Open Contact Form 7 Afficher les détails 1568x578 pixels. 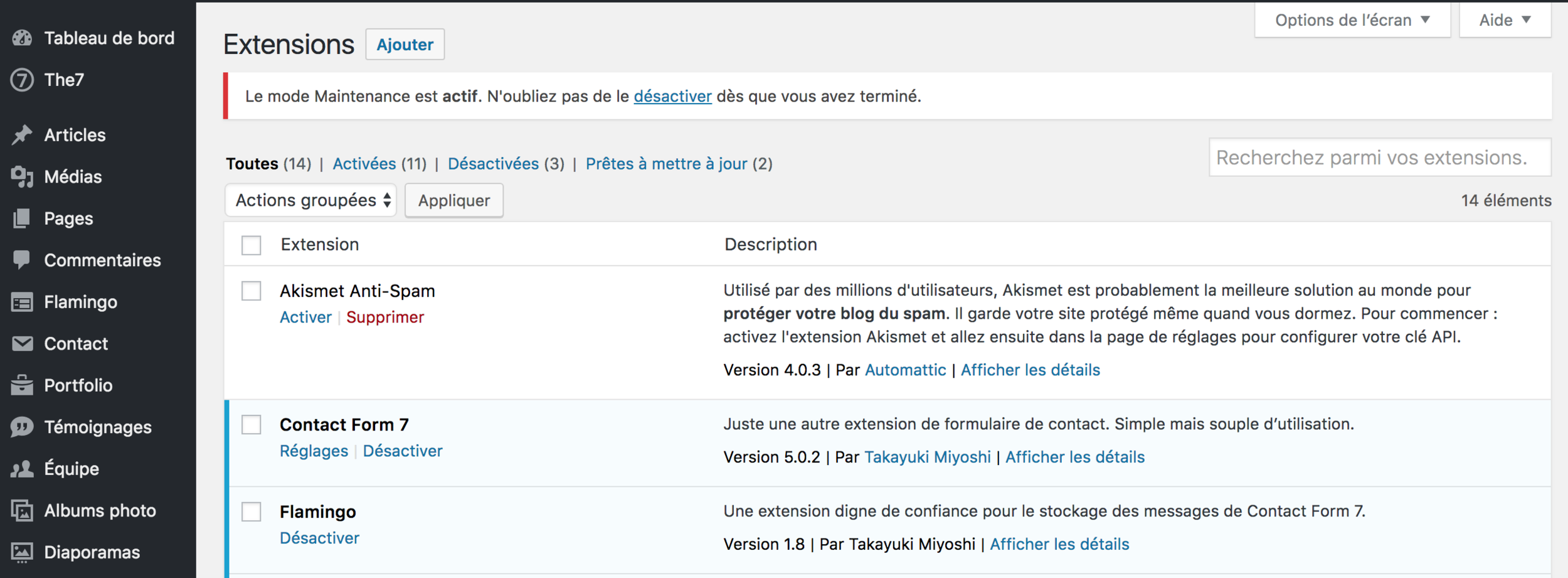pos(1075,457)
